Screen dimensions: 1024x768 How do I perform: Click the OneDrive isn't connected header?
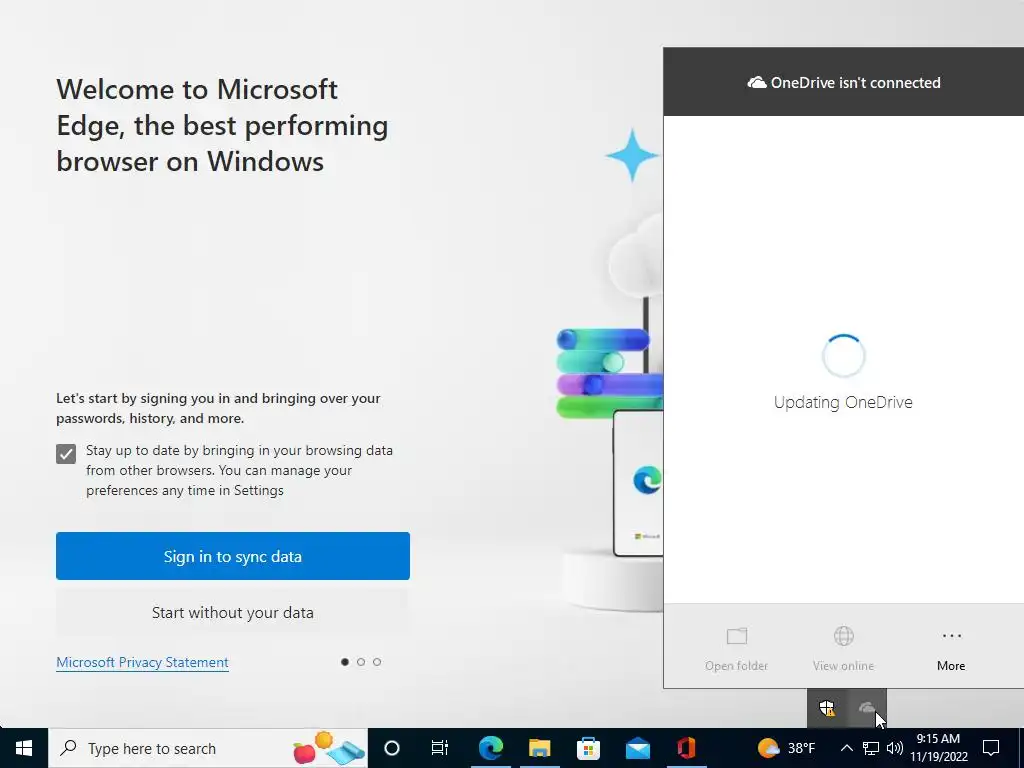pos(844,82)
